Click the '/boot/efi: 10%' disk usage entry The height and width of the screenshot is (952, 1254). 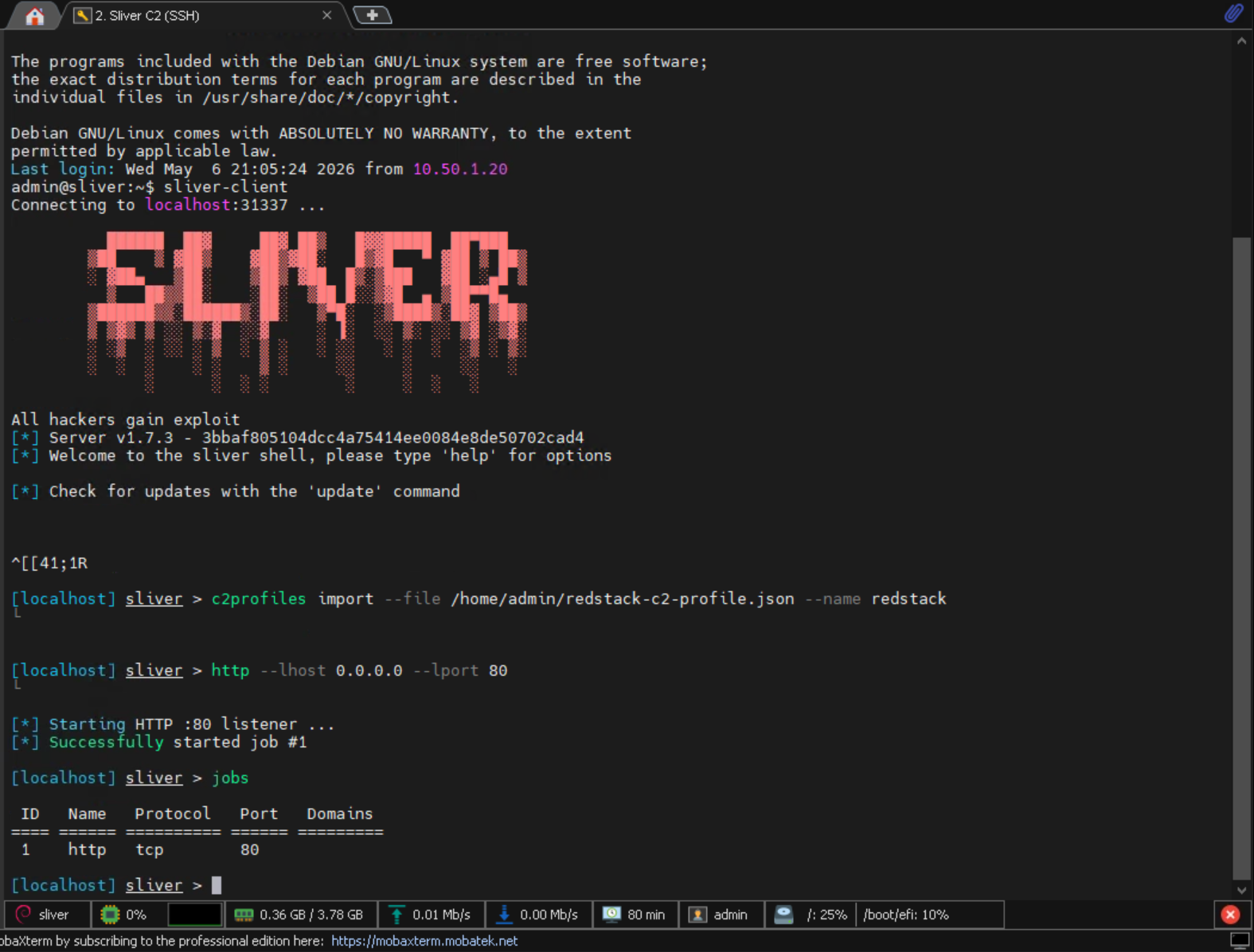click(x=906, y=915)
